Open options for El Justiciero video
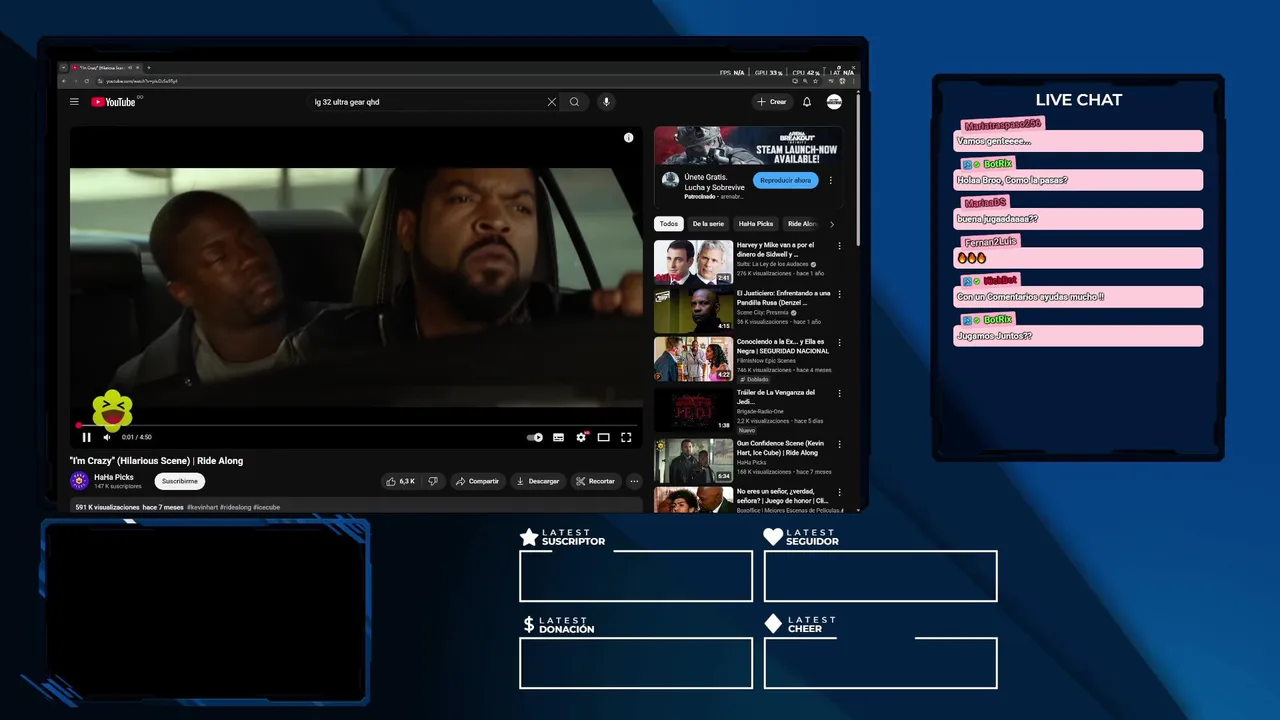This screenshot has width=1280, height=720. [839, 294]
